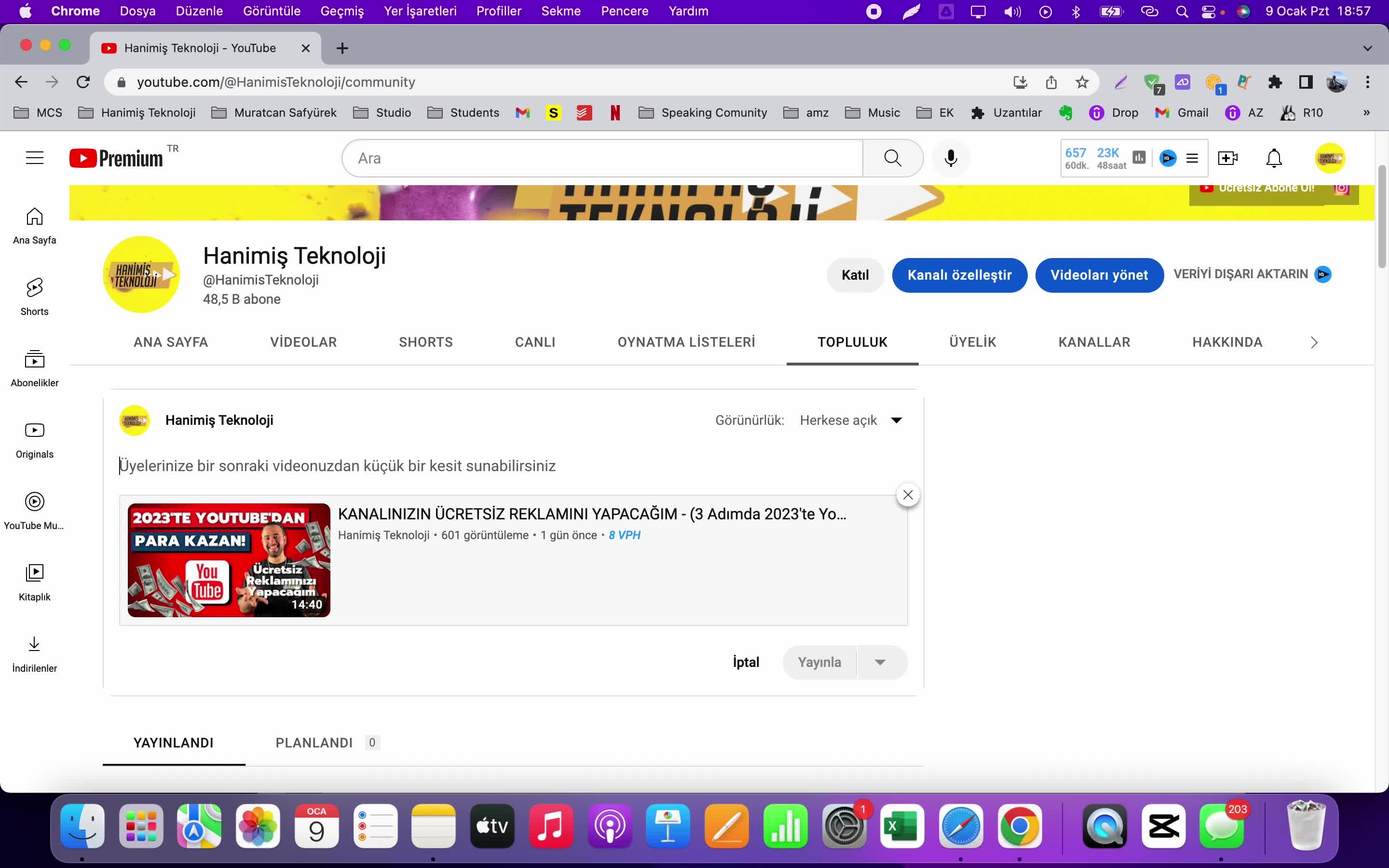
Task: Click the 8 VPH vidIQ stat
Action: pos(625,535)
